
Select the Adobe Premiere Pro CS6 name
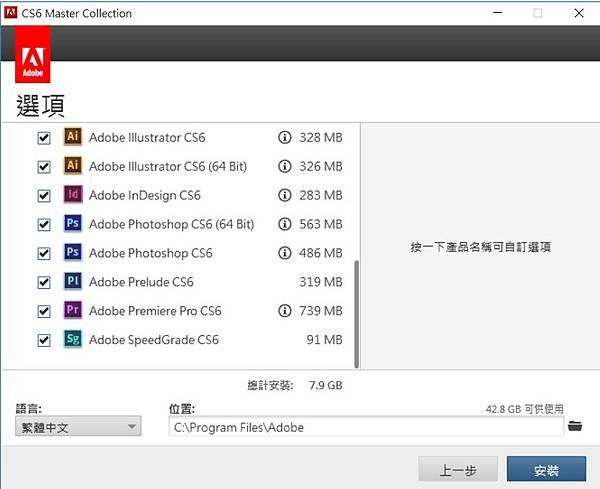pos(155,311)
